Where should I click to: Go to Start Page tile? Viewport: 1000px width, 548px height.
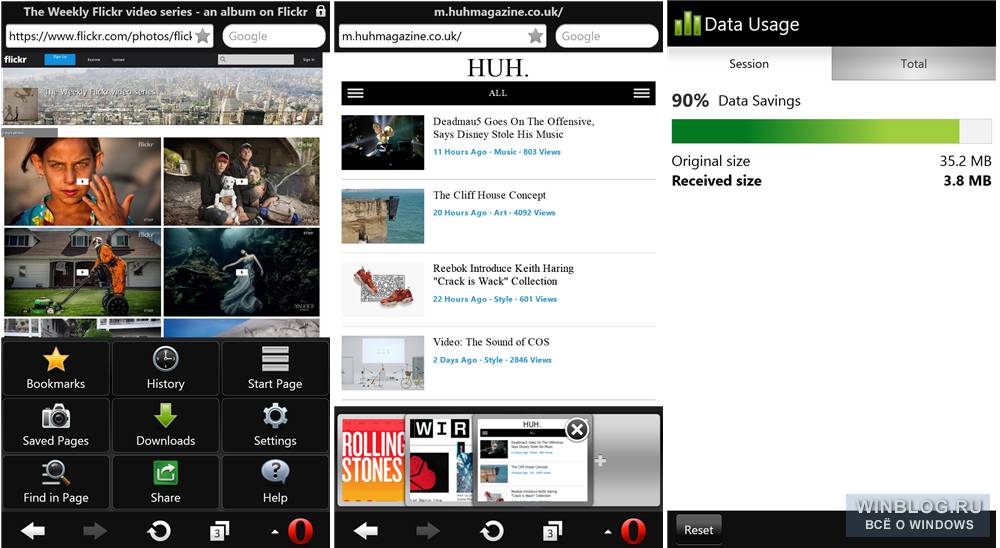tap(275, 368)
